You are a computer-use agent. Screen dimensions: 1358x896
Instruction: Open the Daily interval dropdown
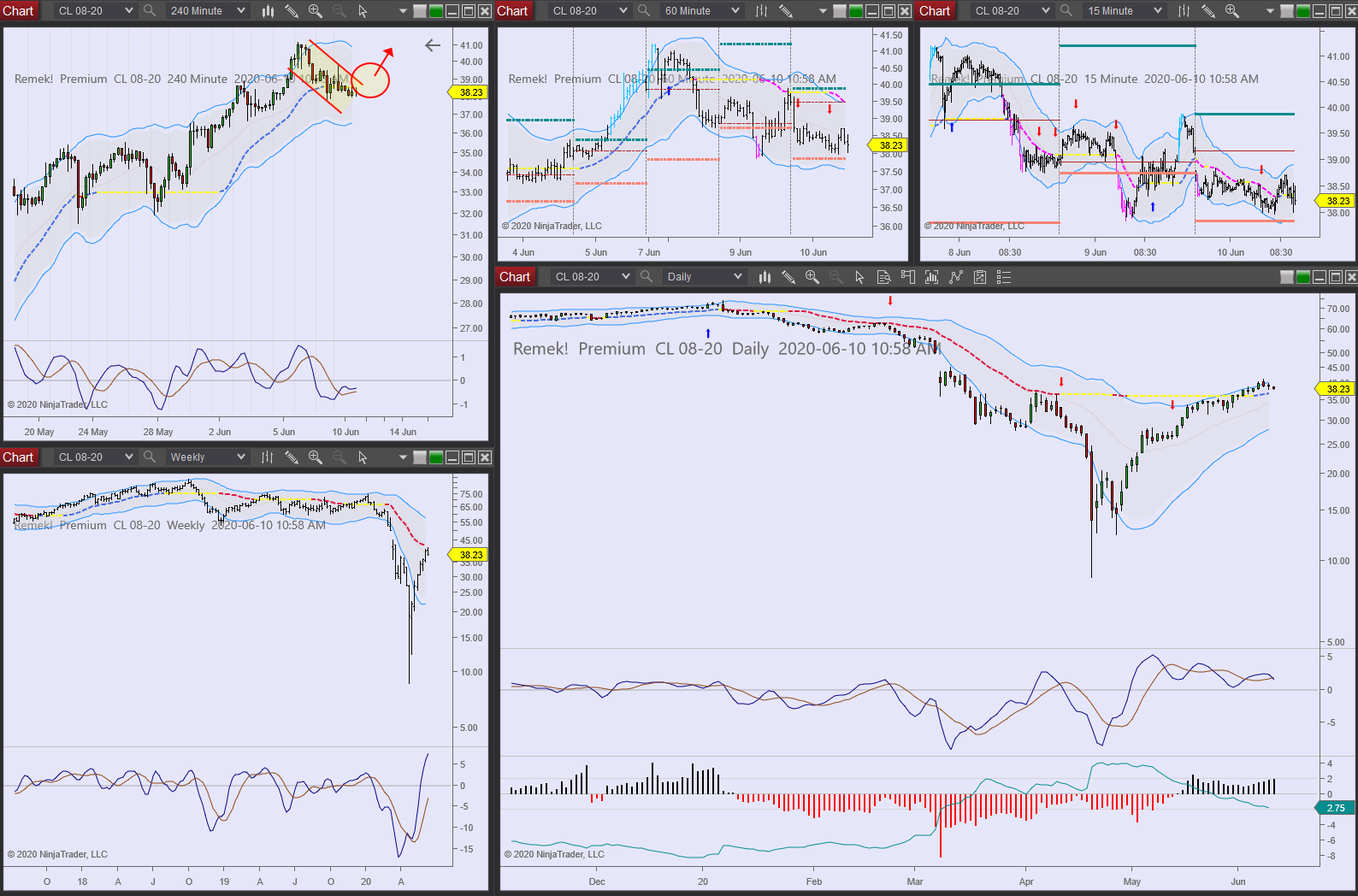click(x=704, y=277)
